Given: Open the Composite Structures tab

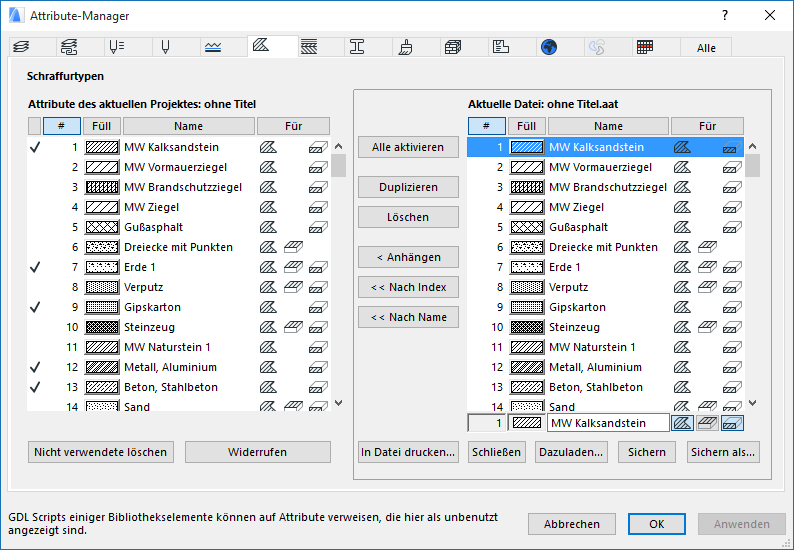Looking at the screenshot, I should (x=309, y=47).
